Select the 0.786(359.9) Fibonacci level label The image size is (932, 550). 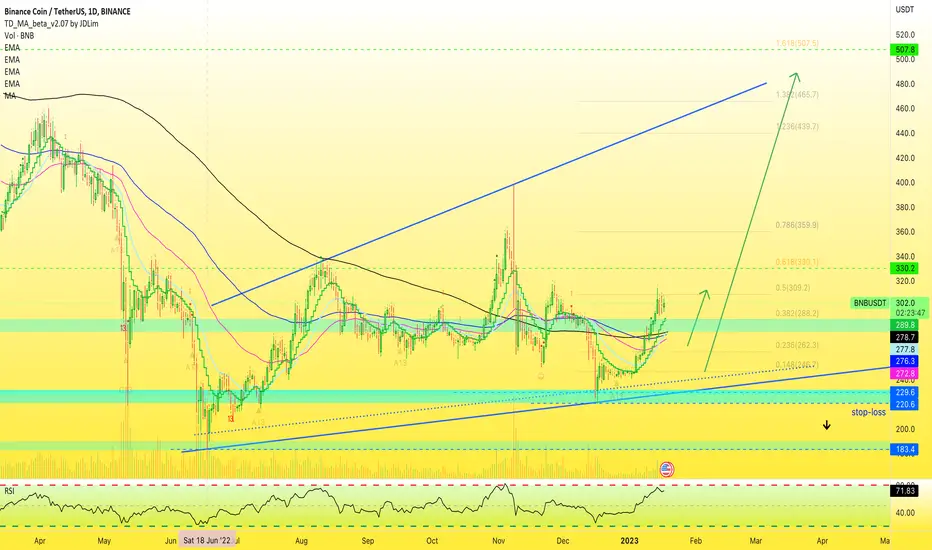797,225
